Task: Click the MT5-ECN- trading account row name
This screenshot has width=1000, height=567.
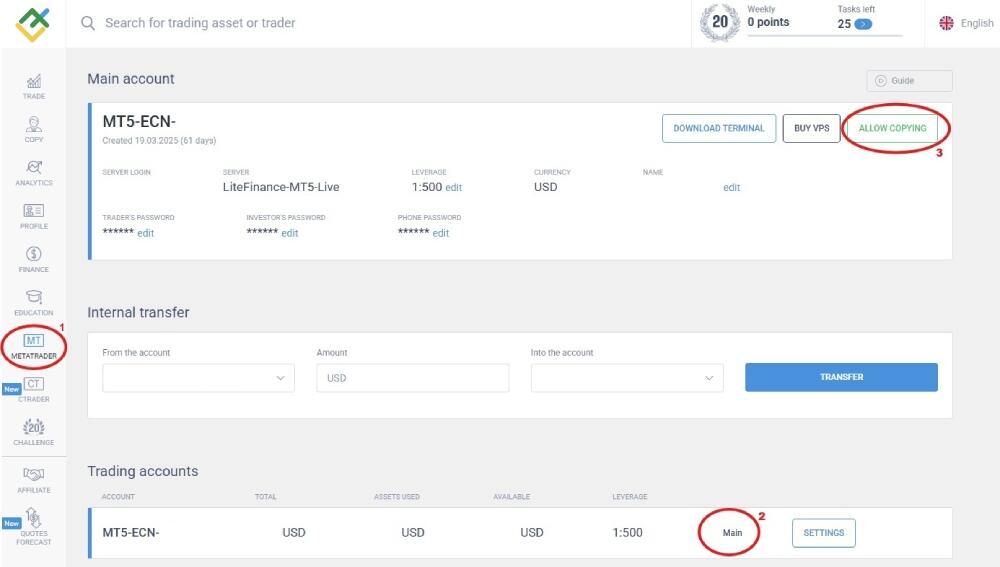Action: (x=131, y=533)
